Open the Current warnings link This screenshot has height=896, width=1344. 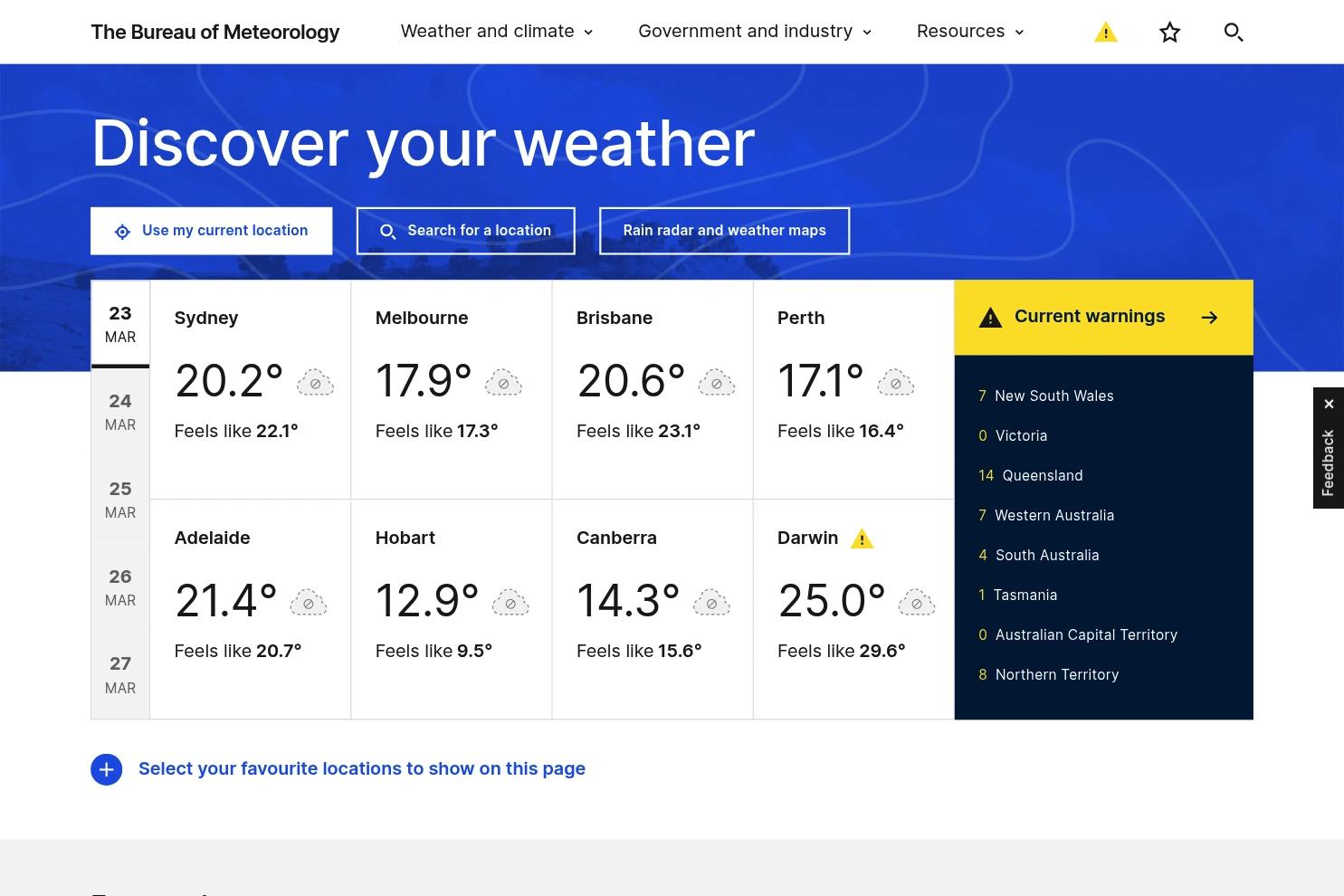(1103, 318)
